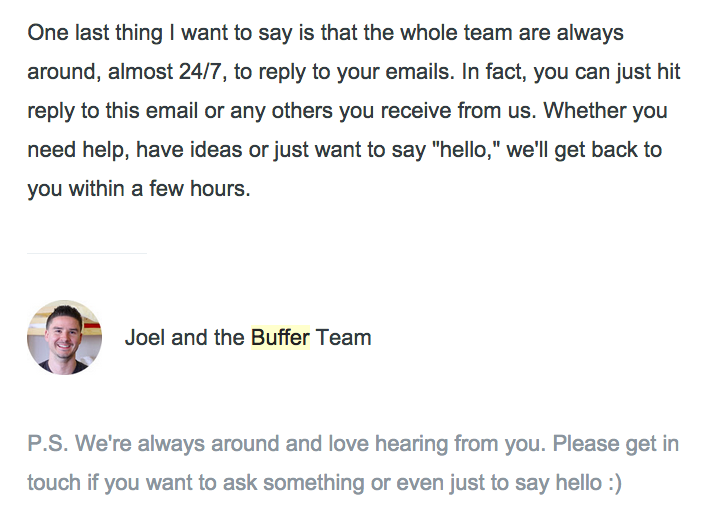
Task: Click the phrase "you receive from us"
Action: pyautogui.click(x=431, y=110)
